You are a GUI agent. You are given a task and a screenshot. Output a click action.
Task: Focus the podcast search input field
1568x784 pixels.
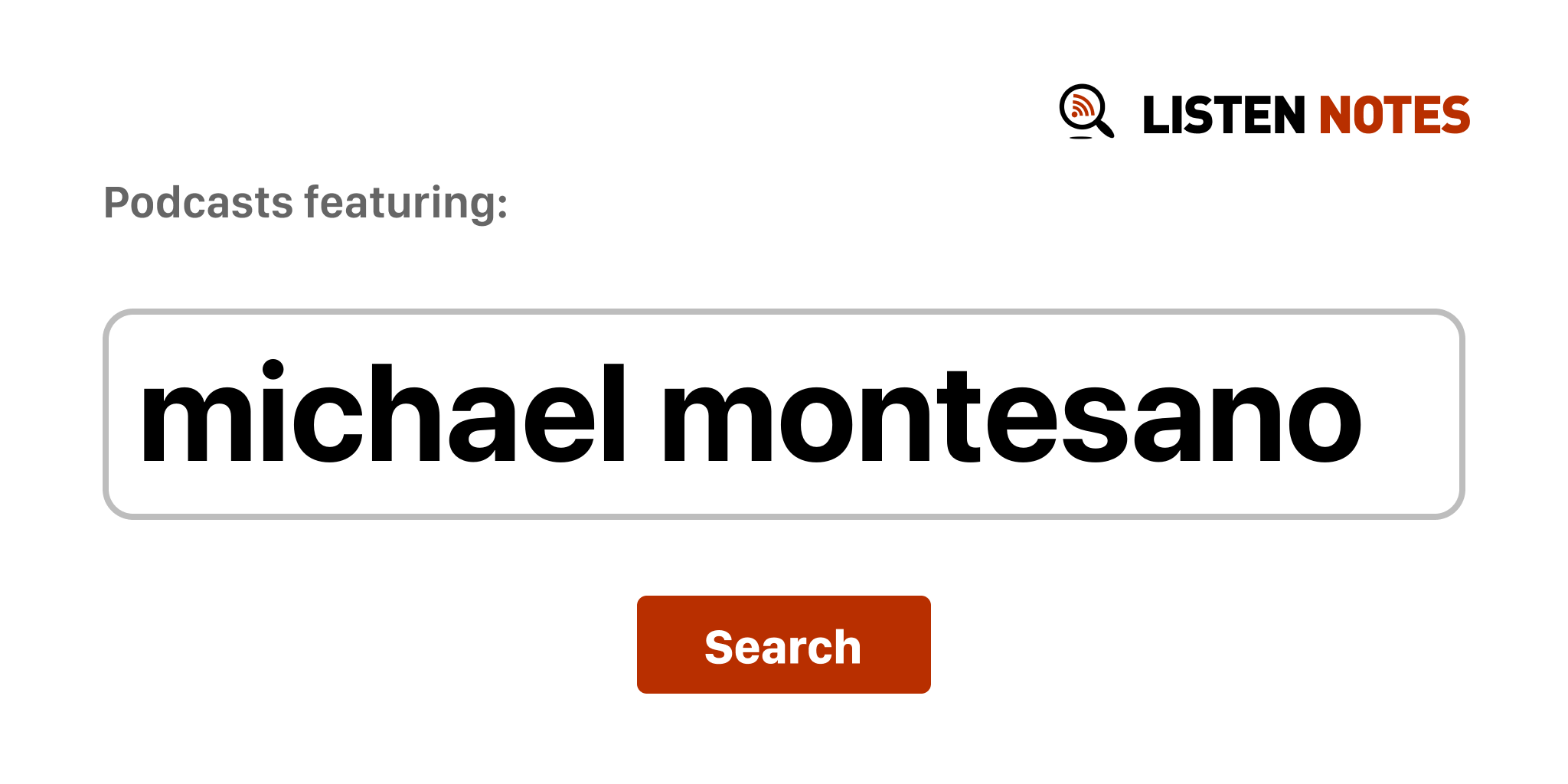pos(783,414)
